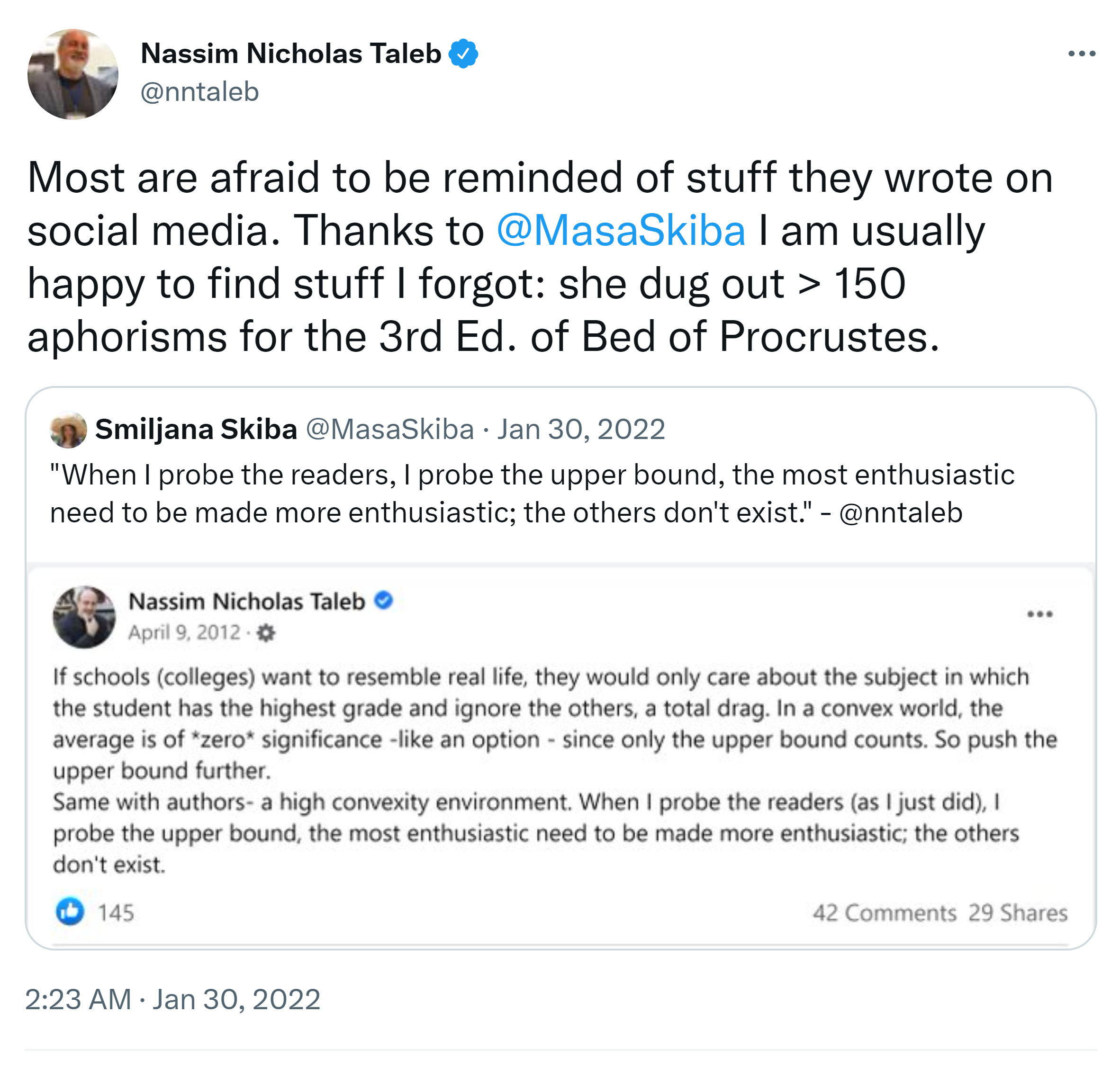Click the 29 Shares link

pos(1018,913)
